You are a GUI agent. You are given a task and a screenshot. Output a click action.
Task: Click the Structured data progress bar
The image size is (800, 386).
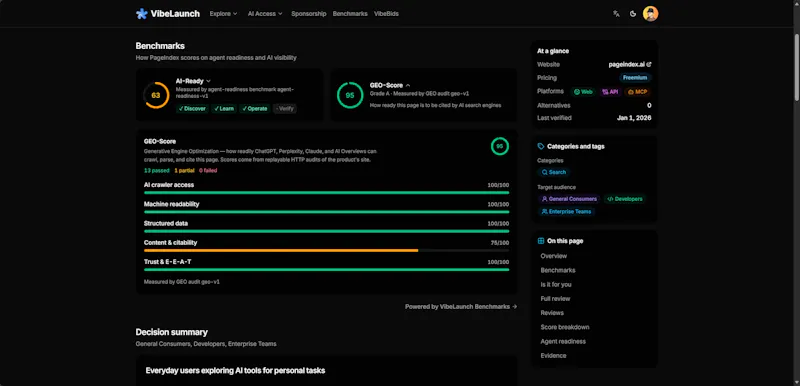327,231
